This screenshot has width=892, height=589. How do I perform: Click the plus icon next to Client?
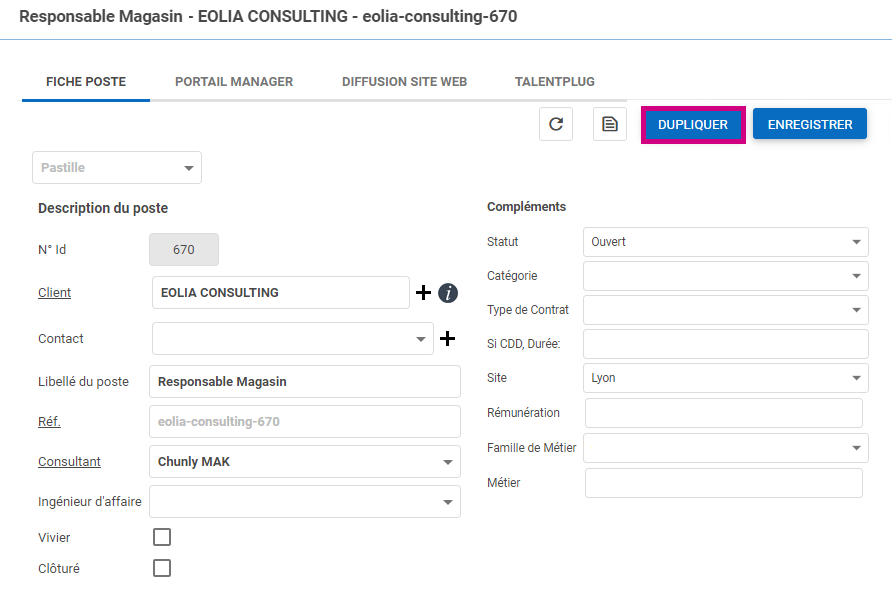[424, 293]
